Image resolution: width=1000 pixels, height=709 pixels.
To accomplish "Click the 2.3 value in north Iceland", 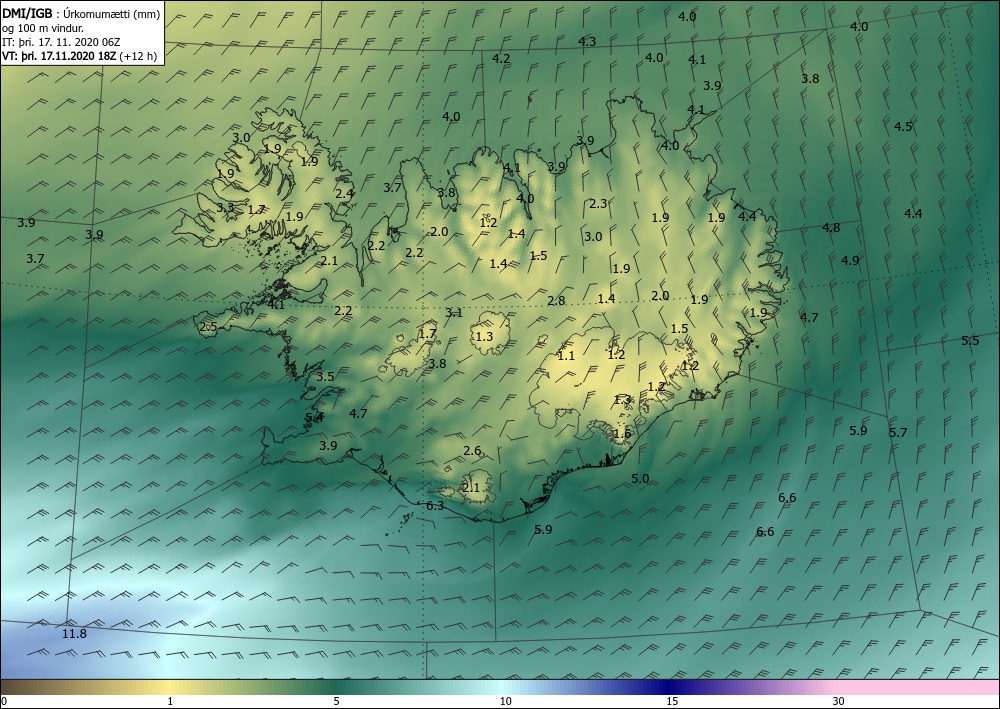I will click(x=598, y=203).
